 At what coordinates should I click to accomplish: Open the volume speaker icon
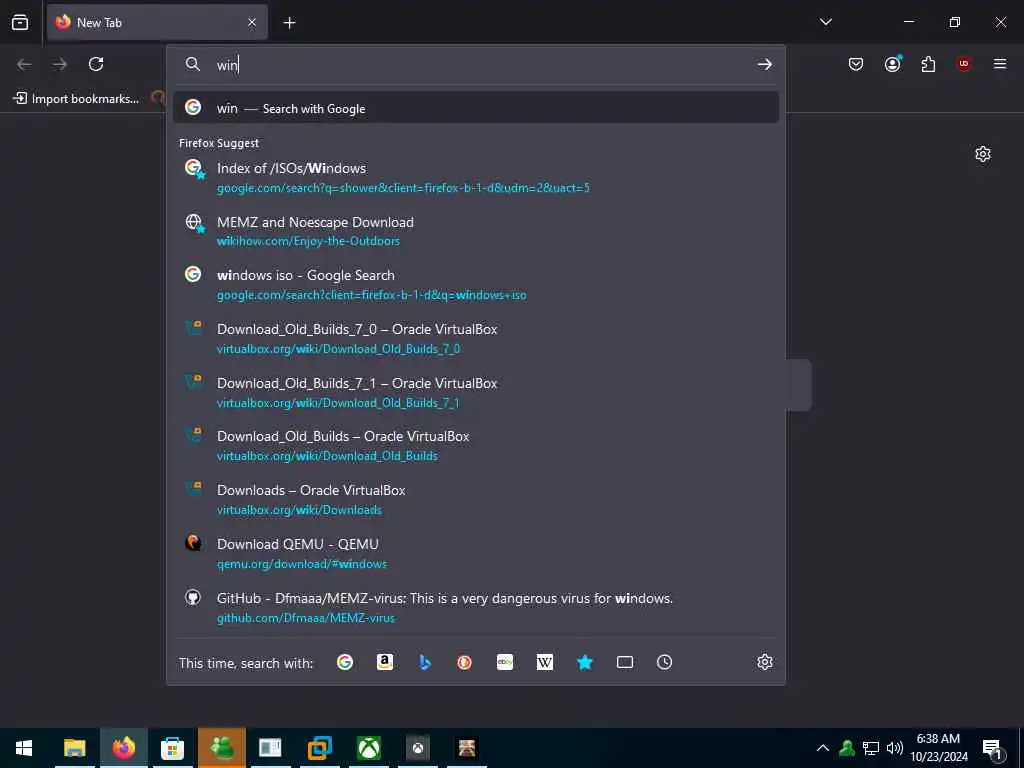click(895, 748)
